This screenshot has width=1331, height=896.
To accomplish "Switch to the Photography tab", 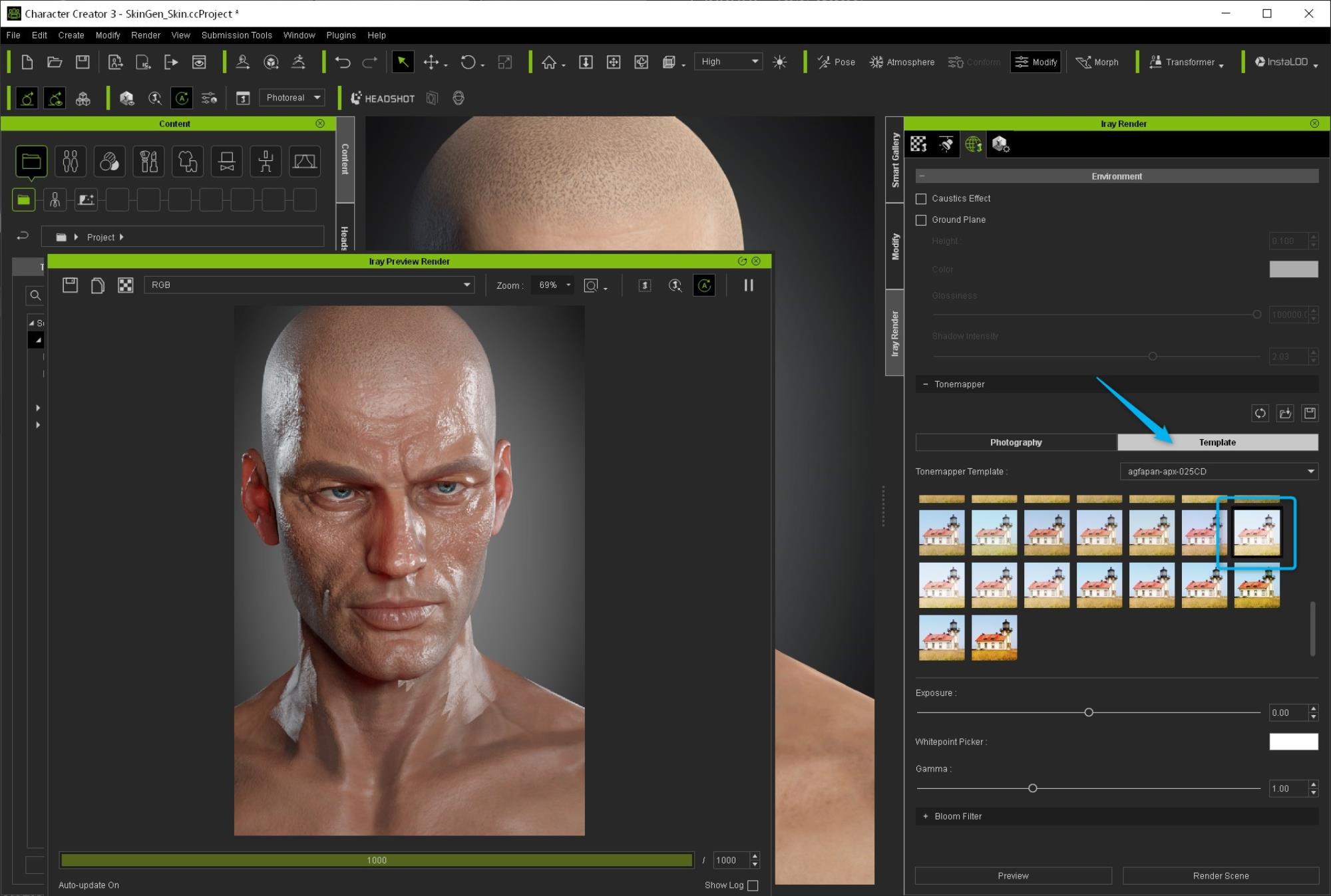I will [x=1016, y=442].
